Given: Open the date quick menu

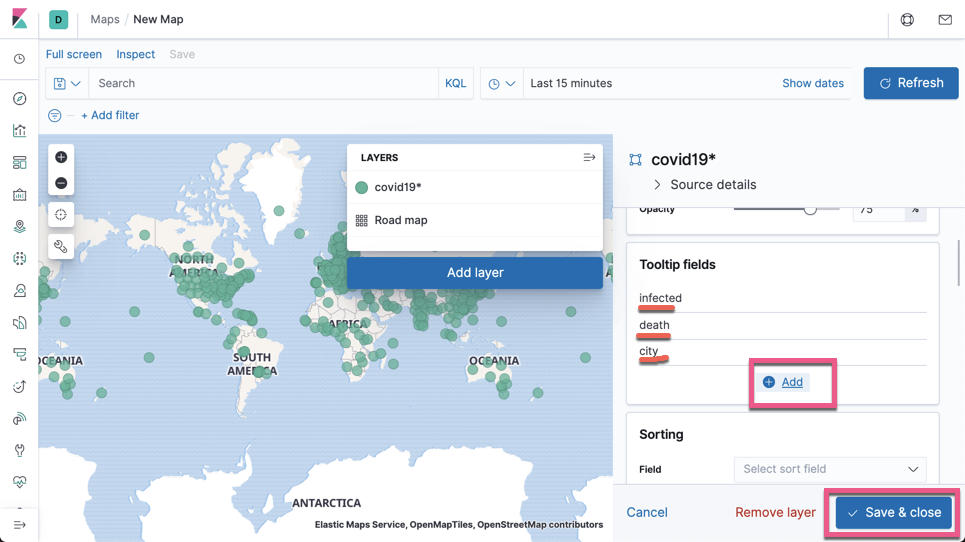Looking at the screenshot, I should [502, 84].
